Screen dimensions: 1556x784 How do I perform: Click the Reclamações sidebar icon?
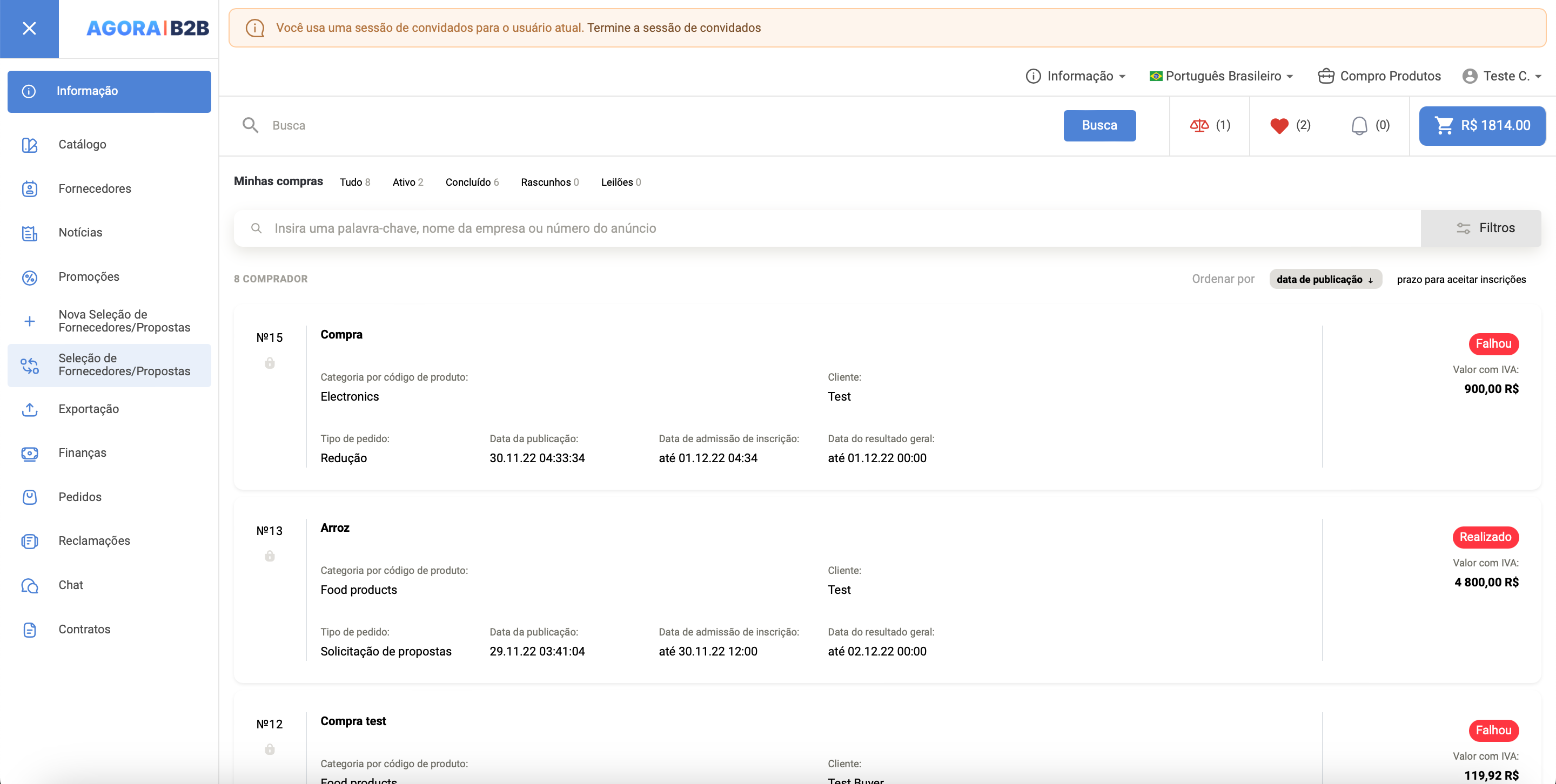tap(29, 540)
